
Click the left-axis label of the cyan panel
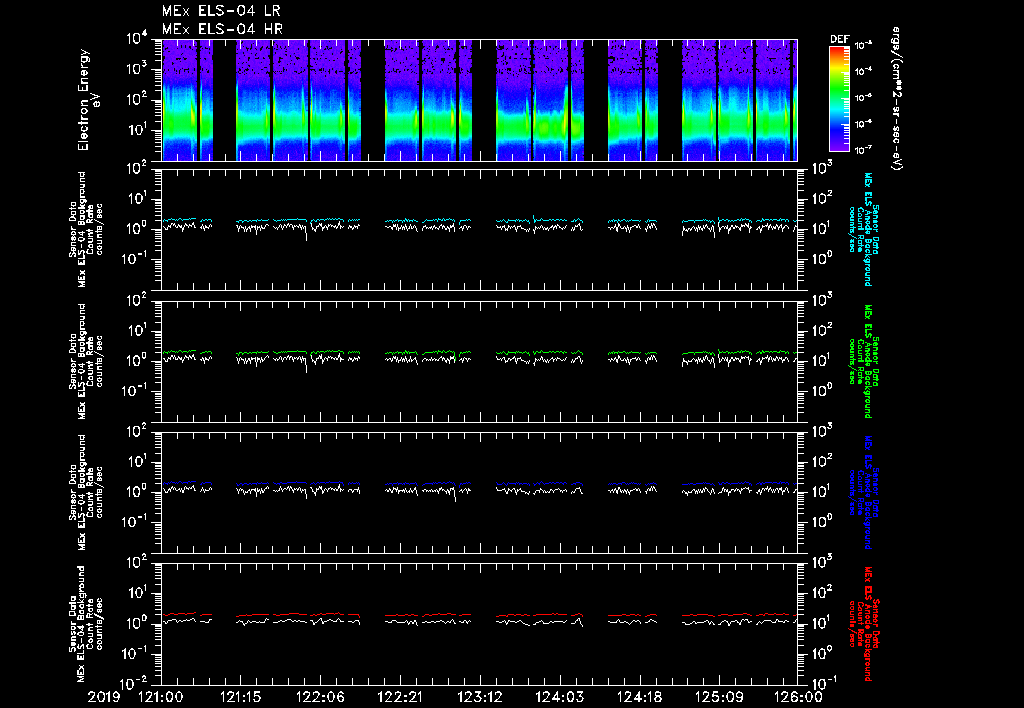[86, 229]
